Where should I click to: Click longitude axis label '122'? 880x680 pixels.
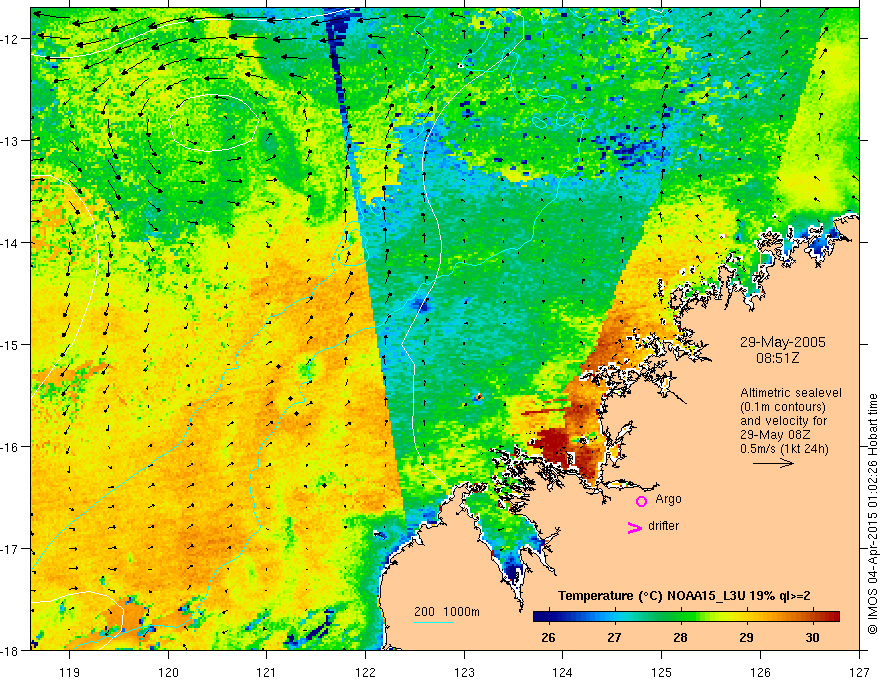click(x=365, y=672)
